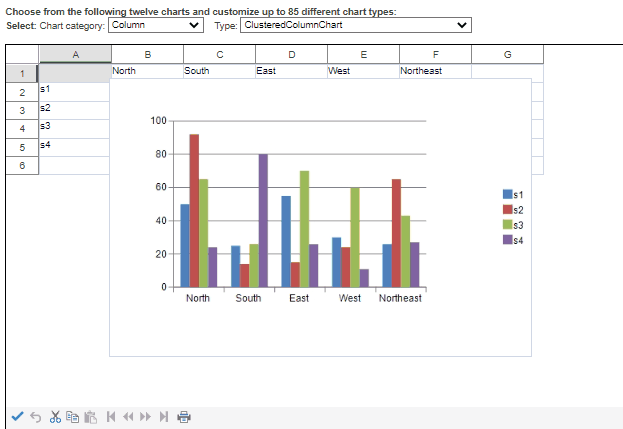The image size is (623, 429).
Task: Click the undo arrow icon
Action: coord(36,416)
